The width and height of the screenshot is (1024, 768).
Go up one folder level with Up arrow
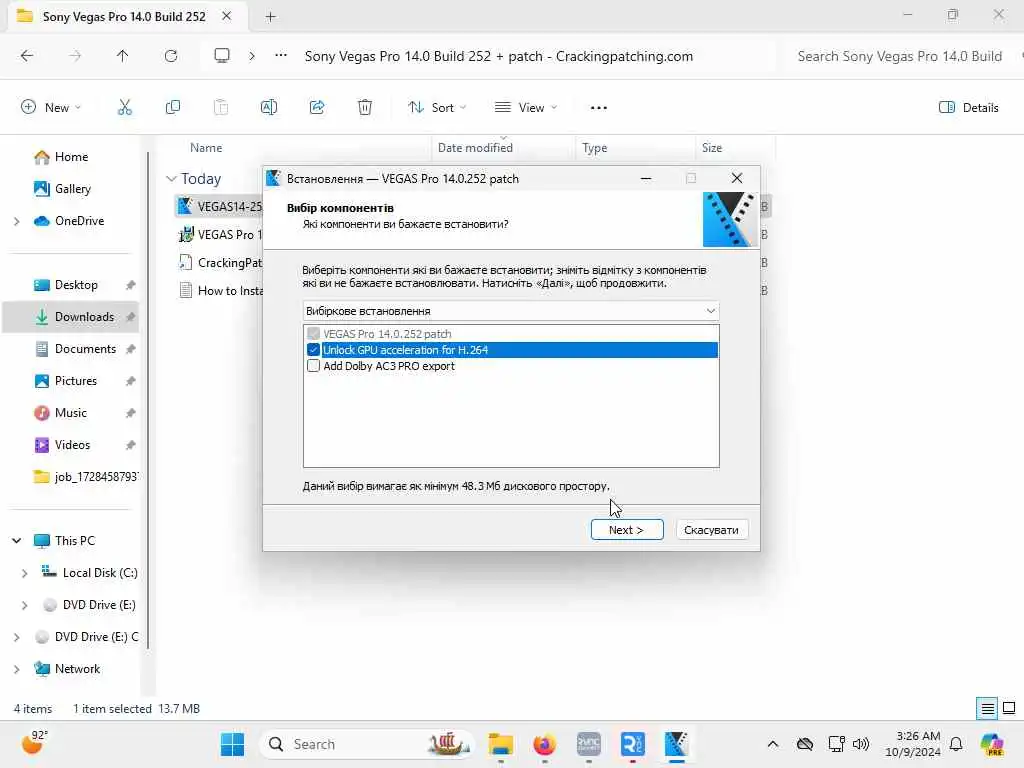pyautogui.click(x=122, y=56)
